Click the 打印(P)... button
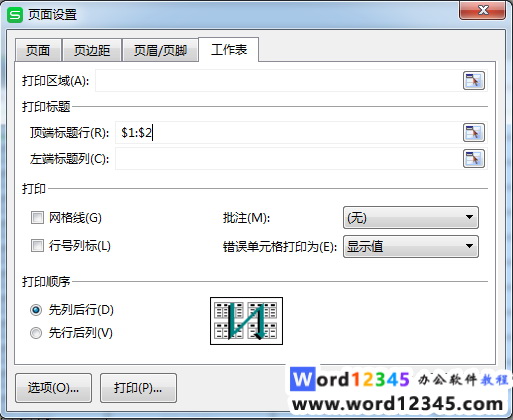Image resolution: width=513 pixels, height=420 pixels. click(138, 388)
